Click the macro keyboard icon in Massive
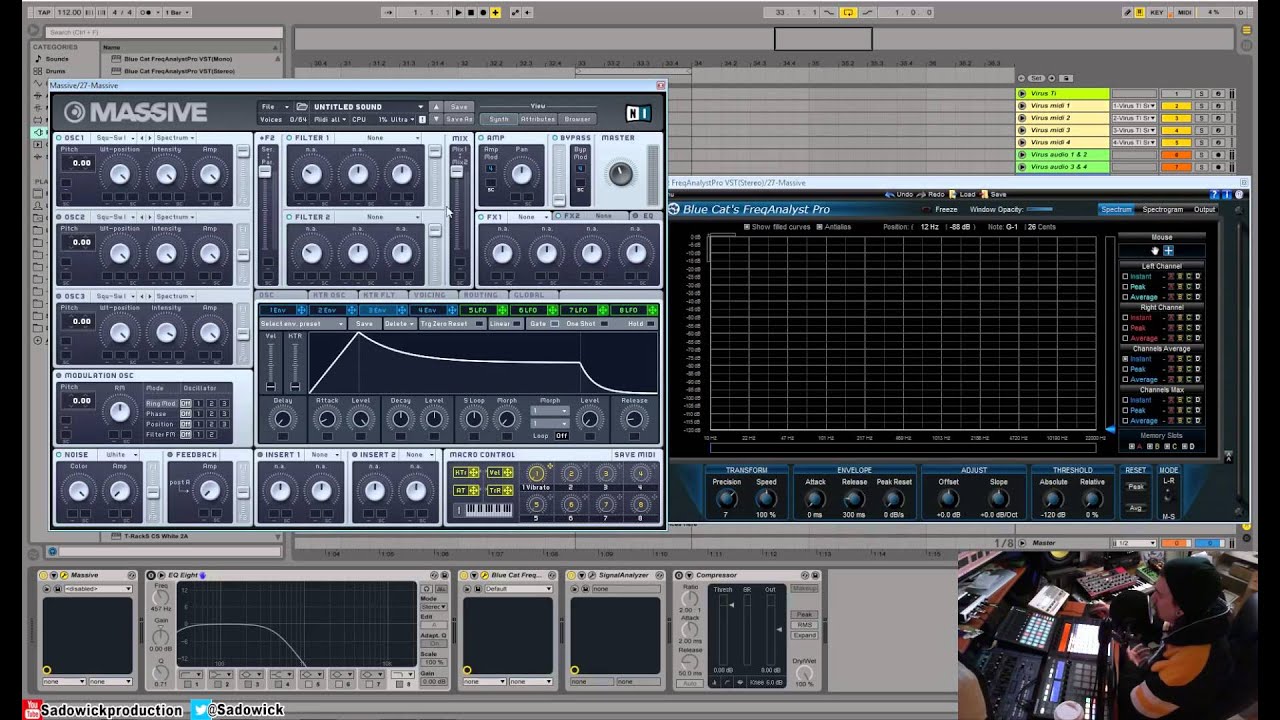 (x=483, y=510)
